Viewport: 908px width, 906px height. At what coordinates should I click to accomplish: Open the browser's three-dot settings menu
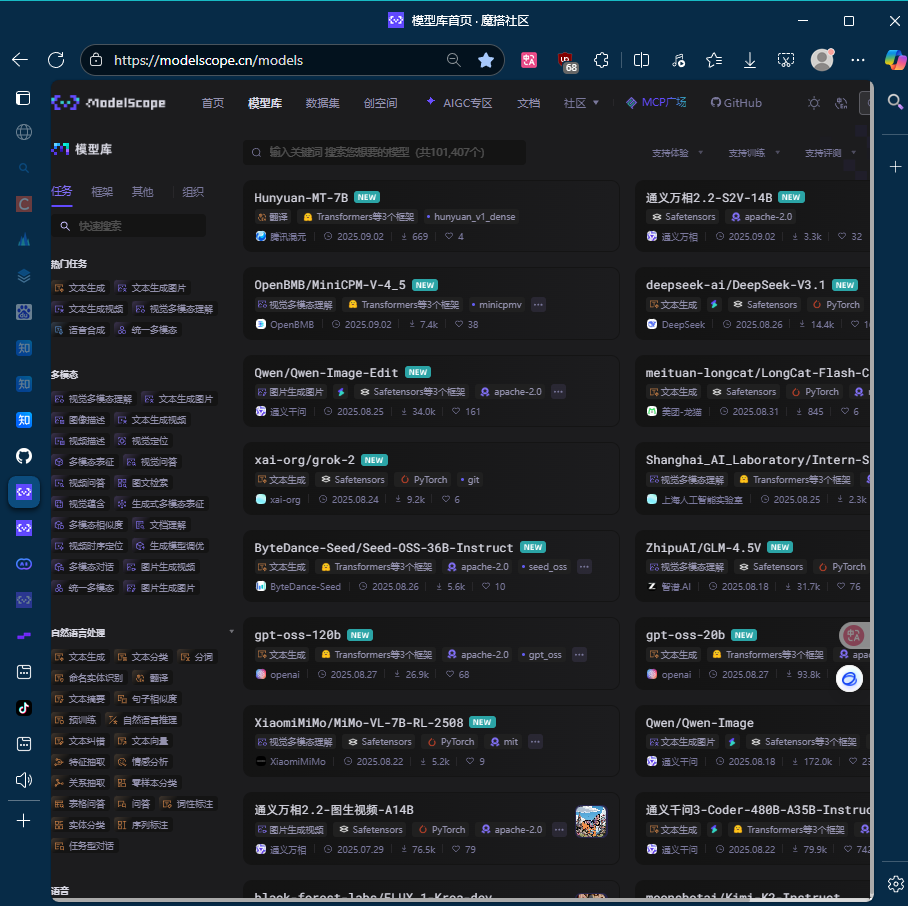858,60
